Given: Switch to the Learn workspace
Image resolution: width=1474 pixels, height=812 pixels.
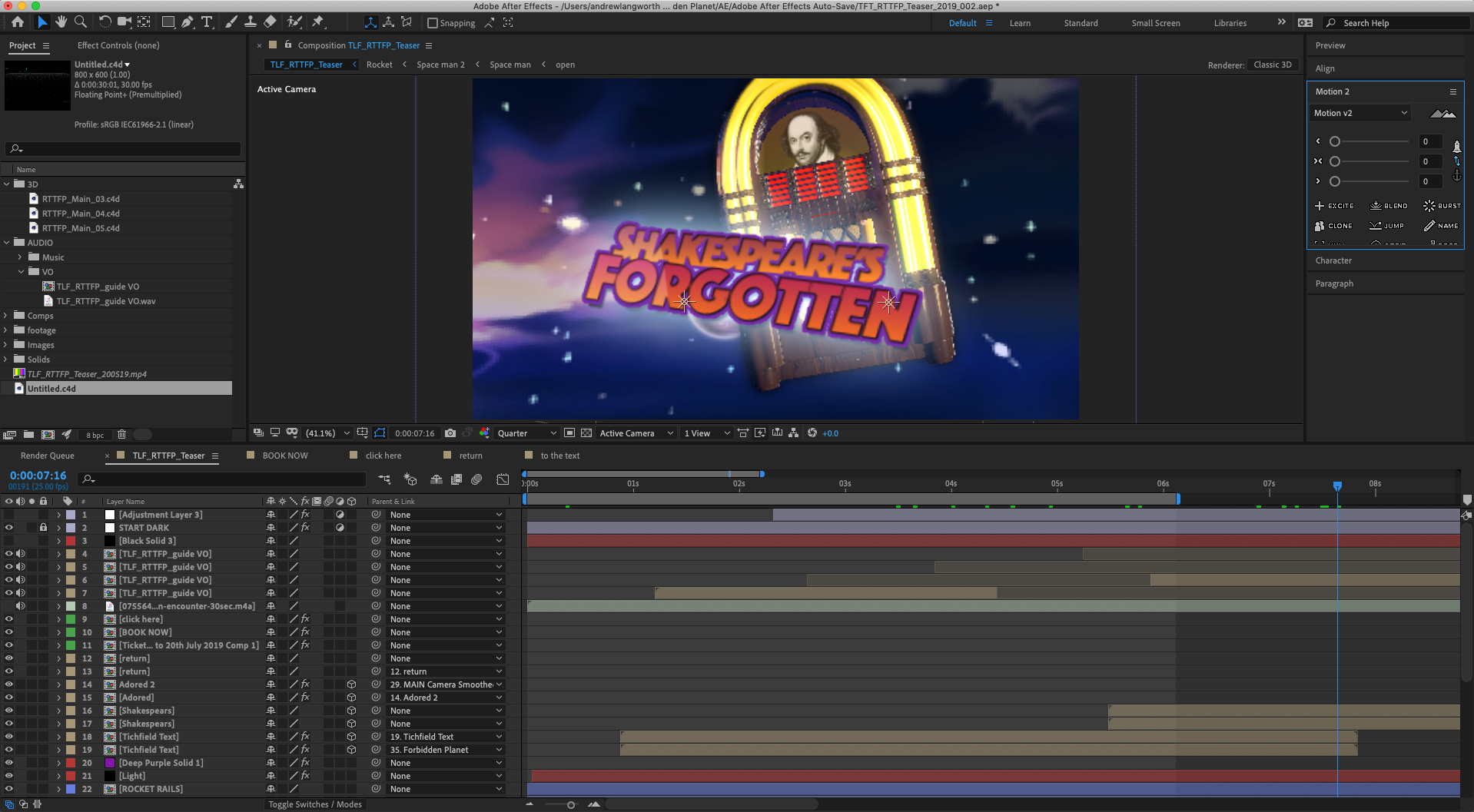Looking at the screenshot, I should pyautogui.click(x=1020, y=23).
